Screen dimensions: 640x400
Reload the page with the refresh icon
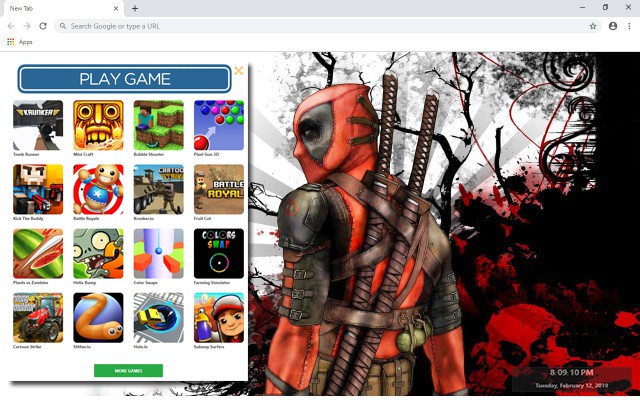[43, 26]
